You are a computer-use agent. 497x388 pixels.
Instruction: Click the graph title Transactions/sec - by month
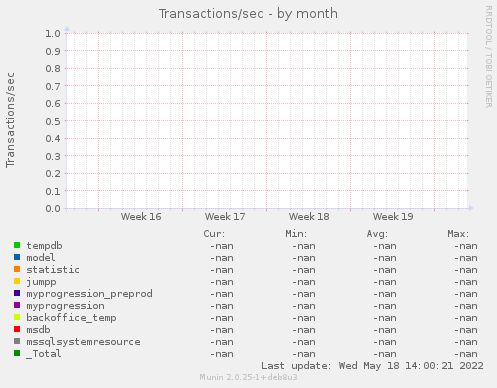click(248, 14)
